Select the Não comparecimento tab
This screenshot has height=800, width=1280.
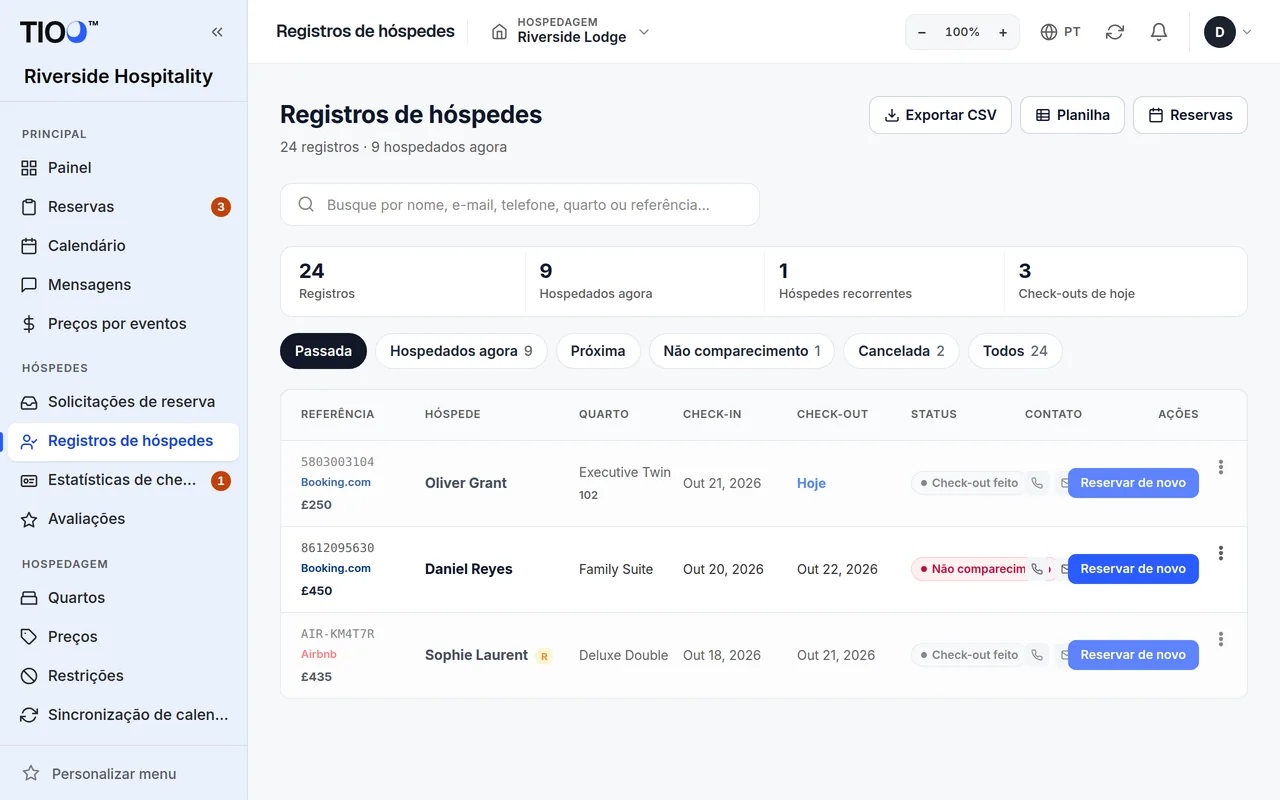(x=742, y=351)
